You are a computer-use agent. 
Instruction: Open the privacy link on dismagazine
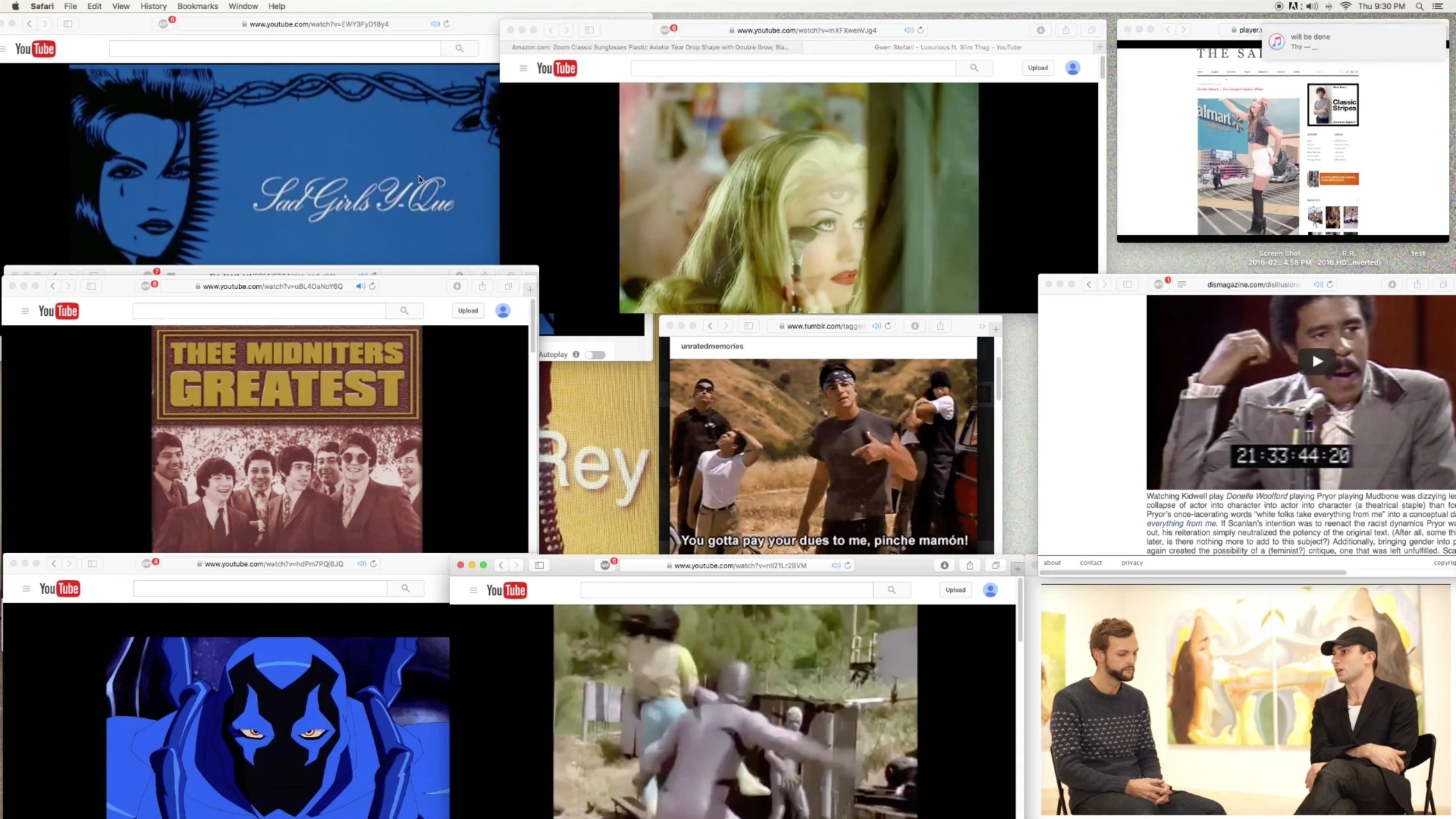pos(1132,563)
